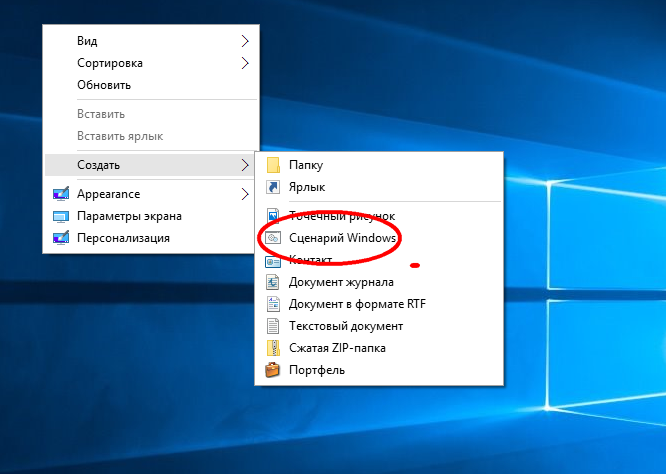Screen dimensions: 666x474
Task: Create a new Контакт
Action: pyautogui.click(x=379, y=260)
